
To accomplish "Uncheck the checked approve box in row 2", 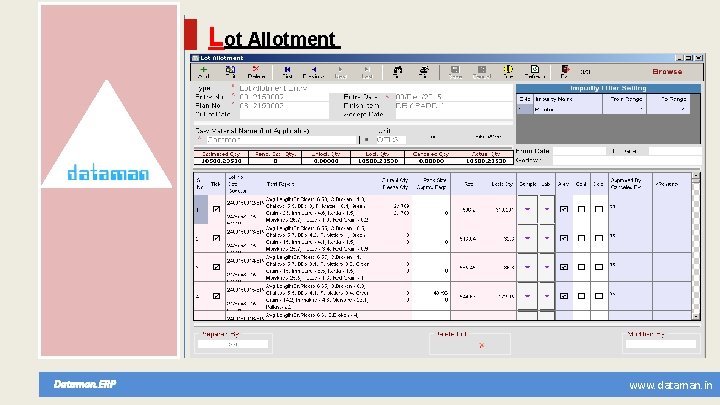I will click(563, 238).
